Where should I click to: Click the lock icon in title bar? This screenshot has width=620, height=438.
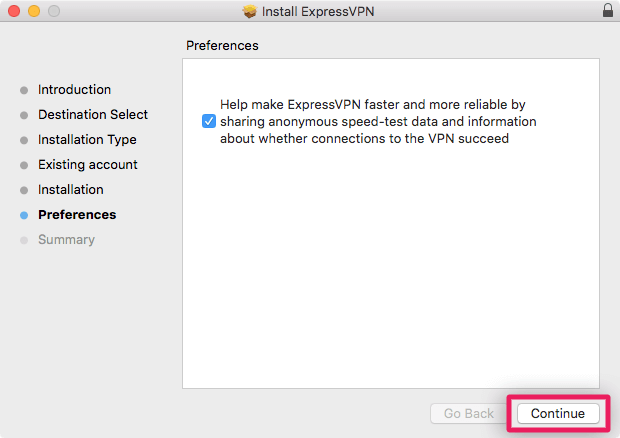click(x=608, y=11)
